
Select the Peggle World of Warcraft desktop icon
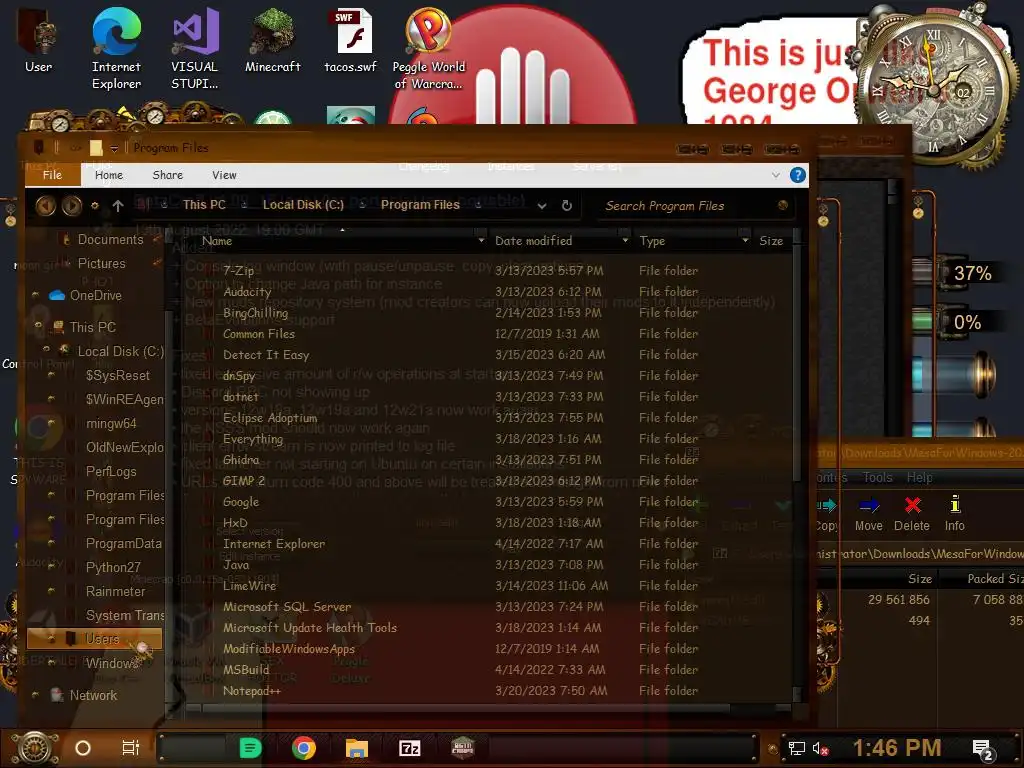428,49
